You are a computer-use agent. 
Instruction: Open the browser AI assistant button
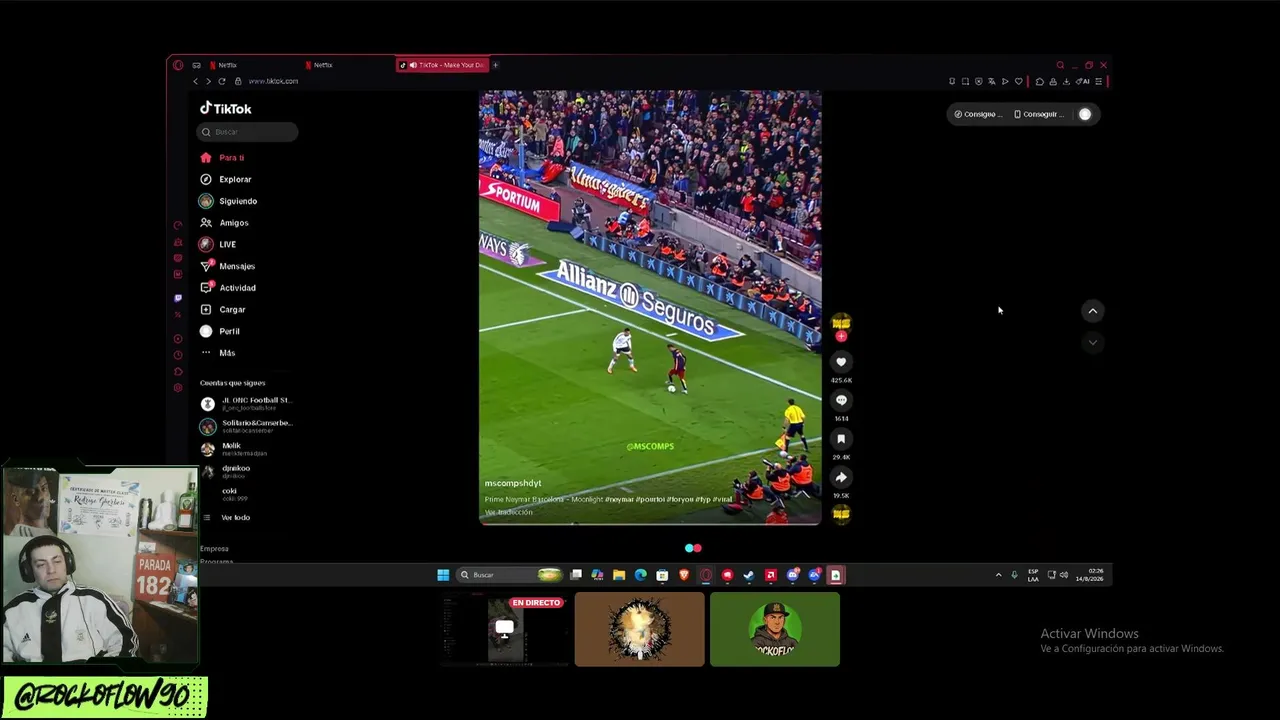(1083, 81)
